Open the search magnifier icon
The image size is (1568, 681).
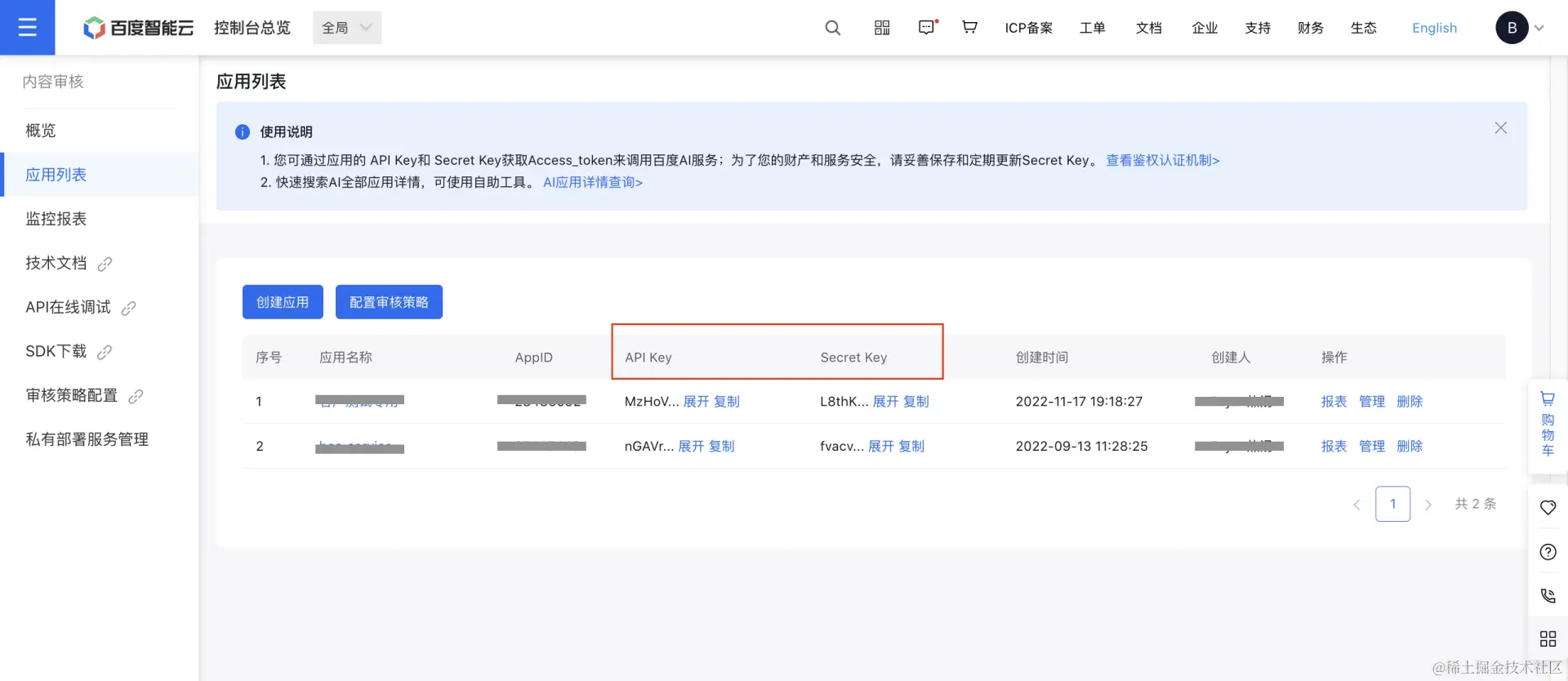[x=832, y=28]
